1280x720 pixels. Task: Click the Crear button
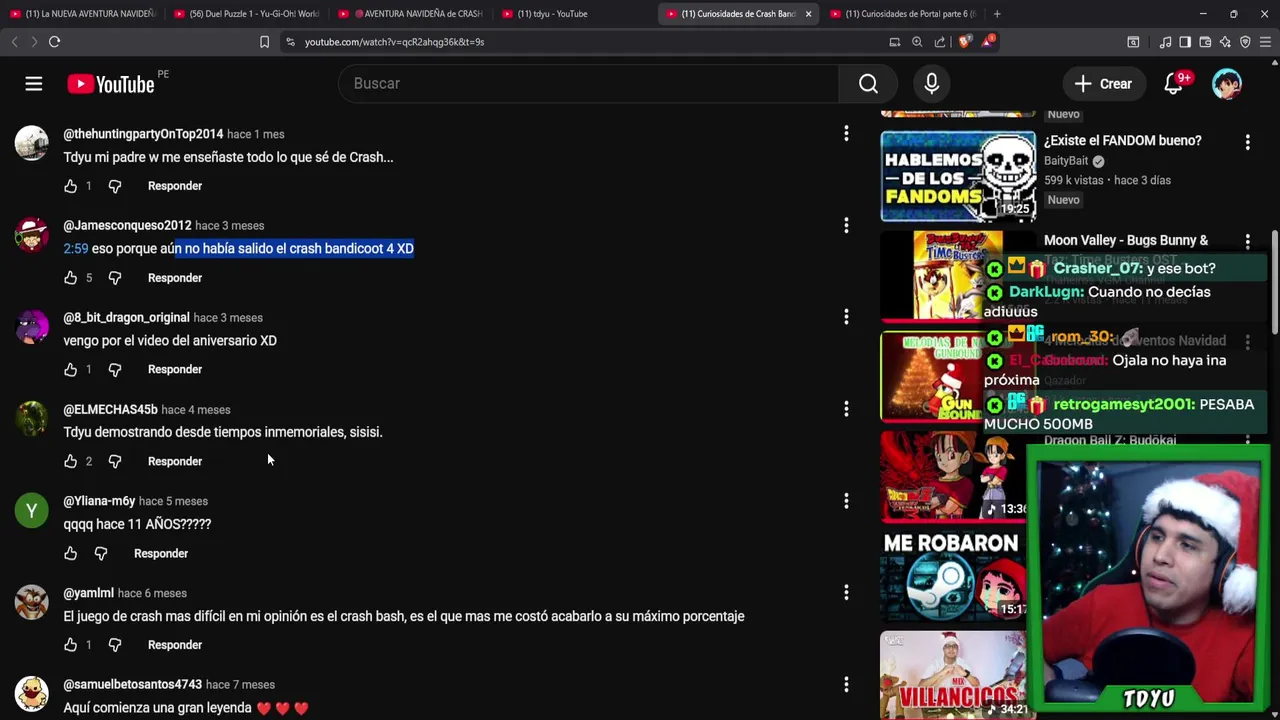(1103, 84)
